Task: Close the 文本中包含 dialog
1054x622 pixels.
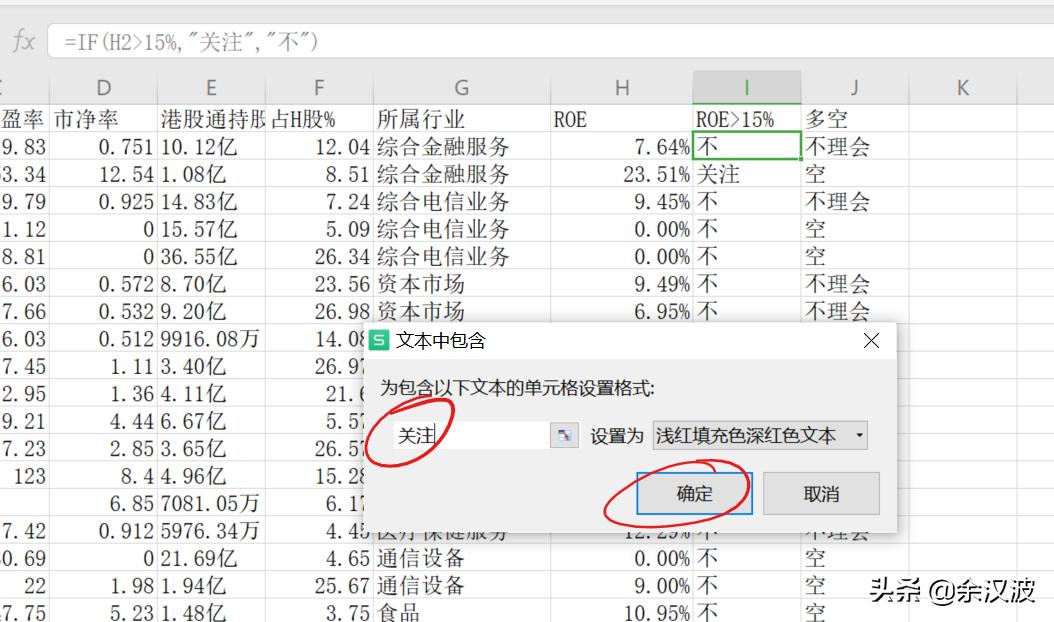Action: [871, 340]
